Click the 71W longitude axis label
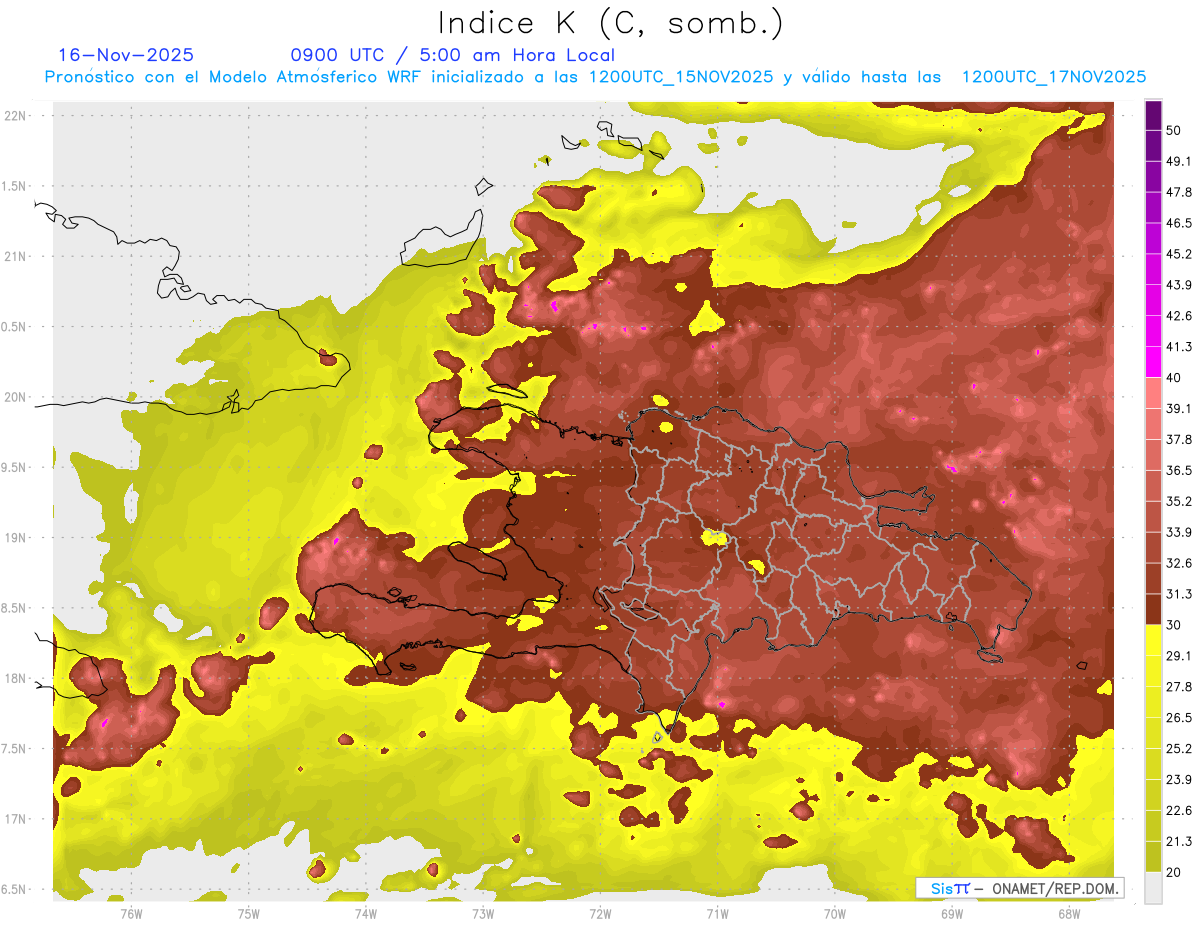Viewport: 1200px width, 927px height. (717, 913)
